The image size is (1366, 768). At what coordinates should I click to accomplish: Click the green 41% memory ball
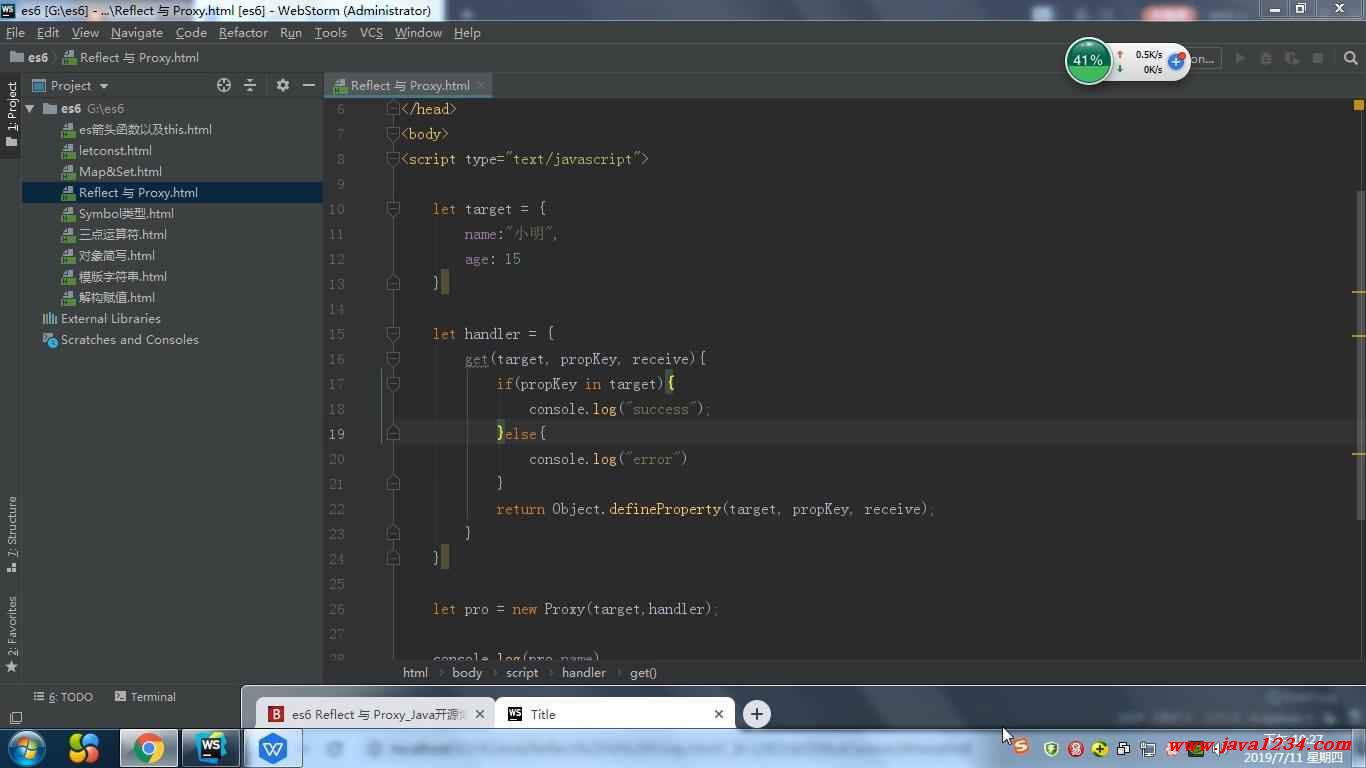tap(1088, 61)
